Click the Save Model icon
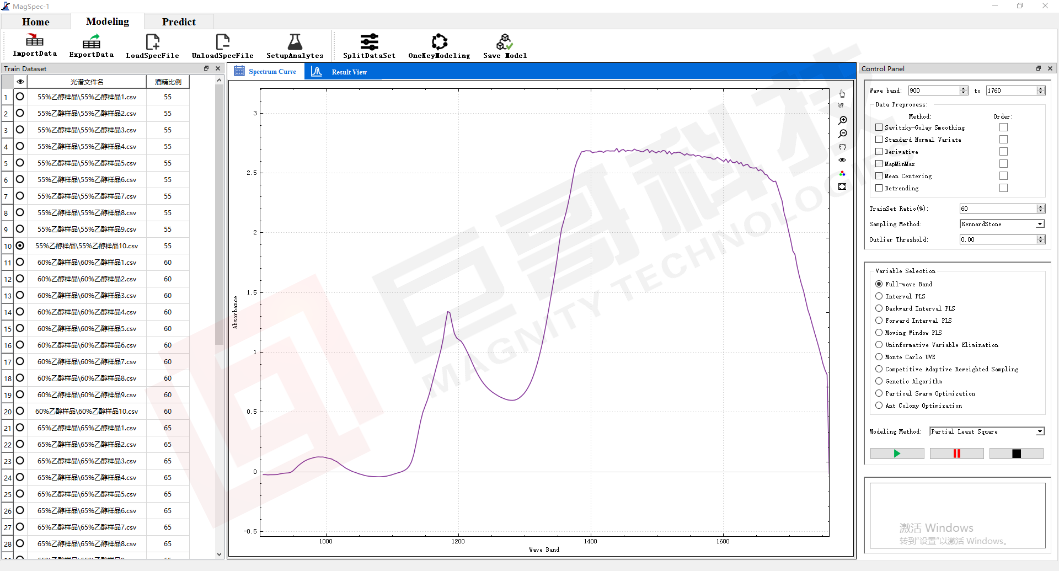Screen dimensions: 1059x571 505,41
